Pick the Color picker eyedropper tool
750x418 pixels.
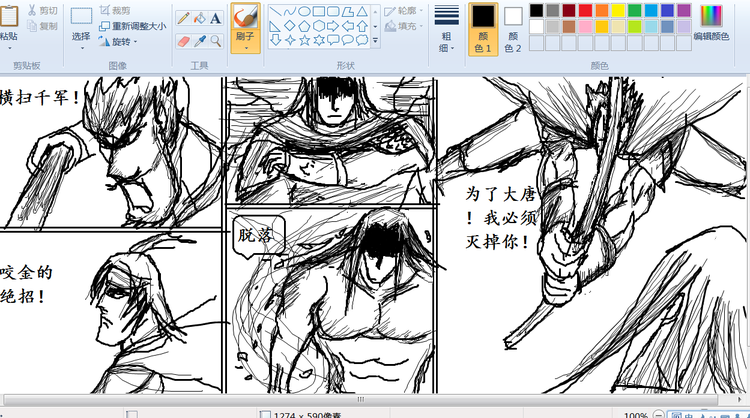click(x=199, y=40)
